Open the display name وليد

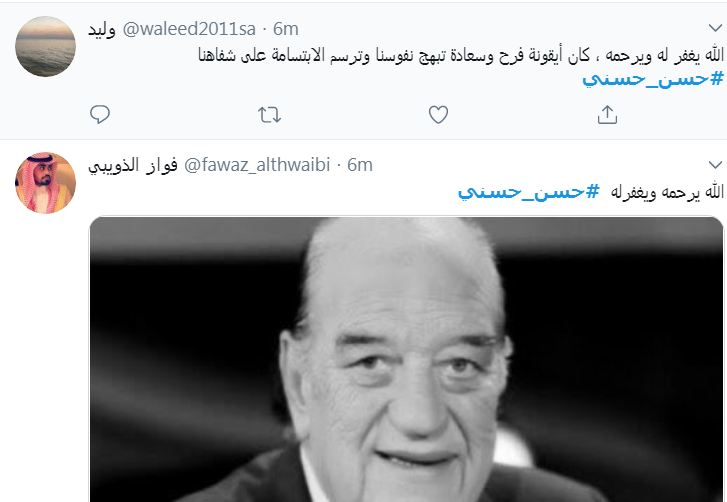[x=102, y=29]
